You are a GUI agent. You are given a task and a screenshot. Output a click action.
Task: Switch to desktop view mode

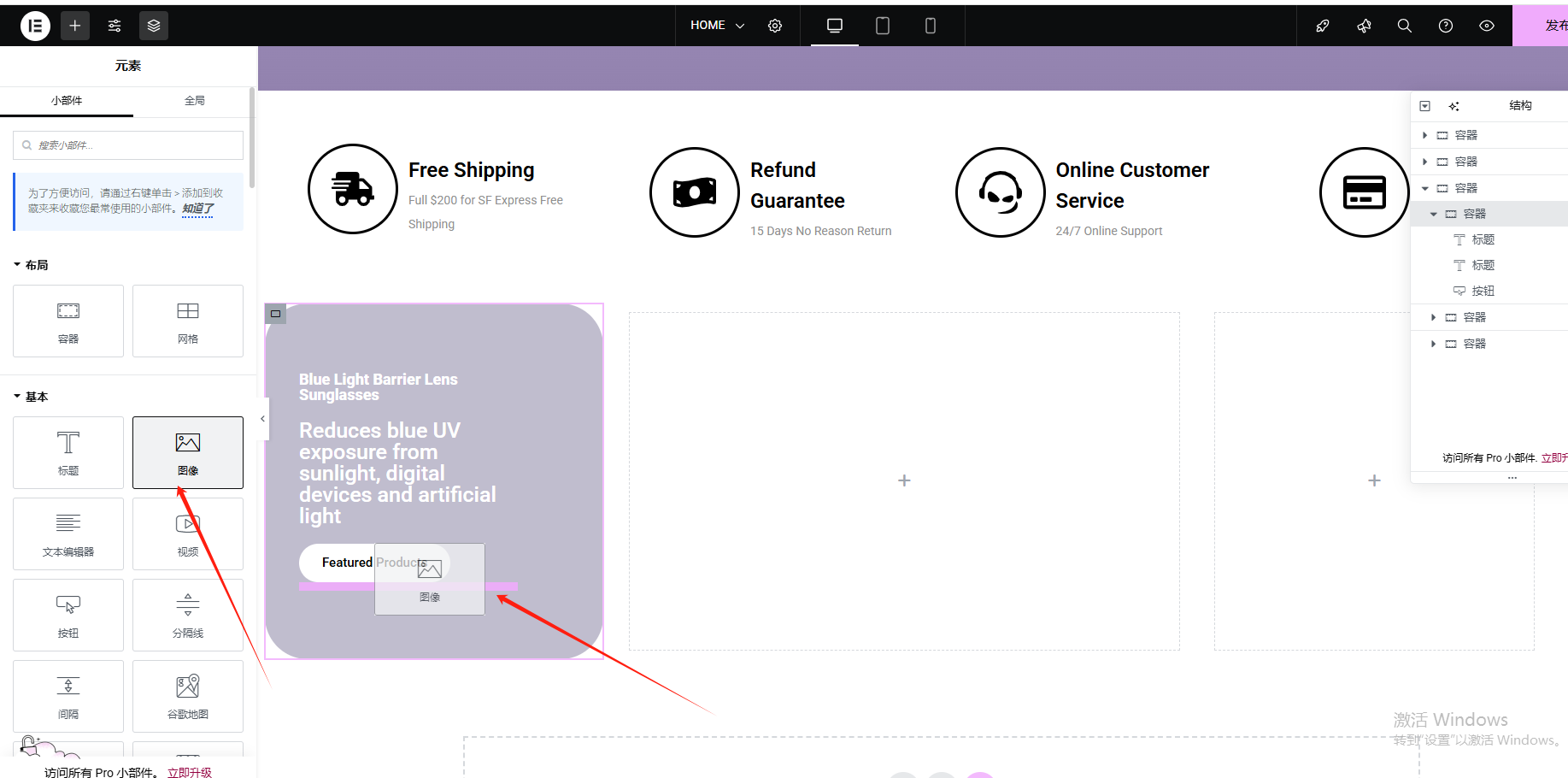point(835,26)
